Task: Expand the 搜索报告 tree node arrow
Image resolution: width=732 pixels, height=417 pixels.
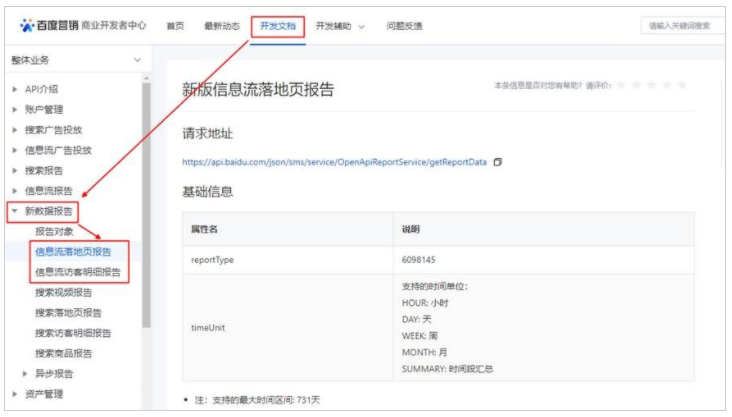Action: click(x=14, y=170)
